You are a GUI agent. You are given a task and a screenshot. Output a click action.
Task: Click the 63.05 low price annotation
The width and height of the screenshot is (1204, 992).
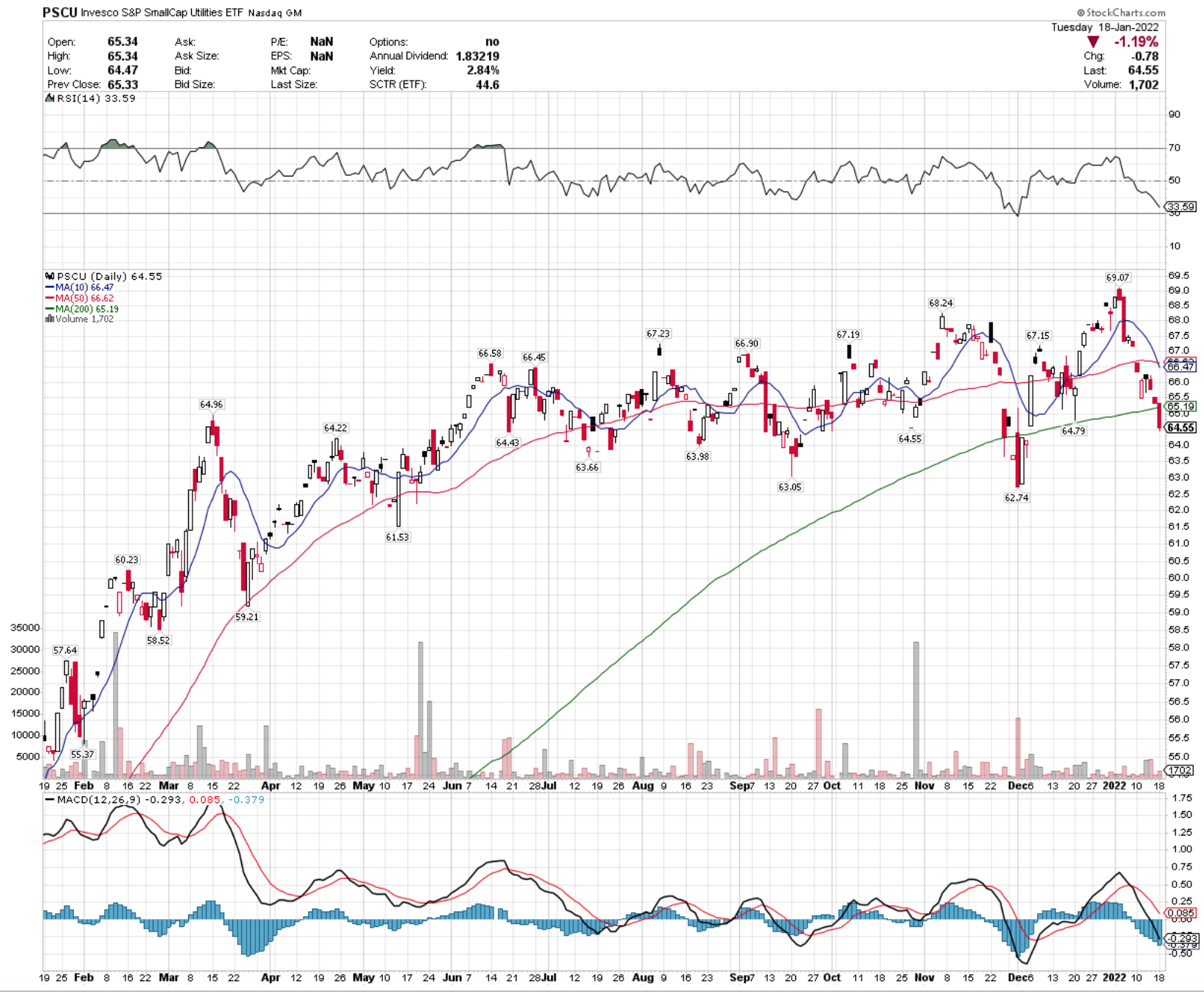coord(789,487)
